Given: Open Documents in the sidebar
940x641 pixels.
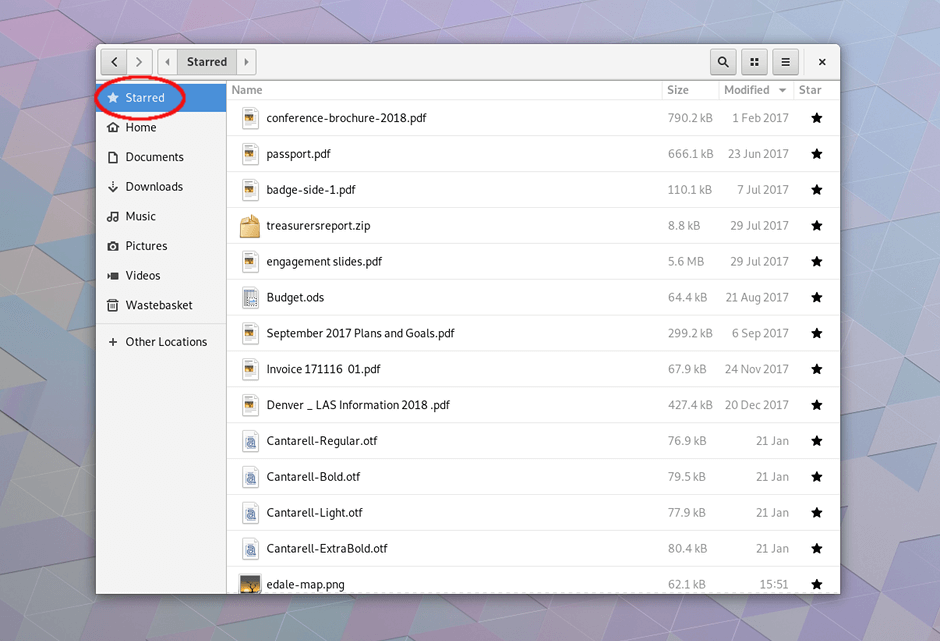Looking at the screenshot, I should 161,157.
